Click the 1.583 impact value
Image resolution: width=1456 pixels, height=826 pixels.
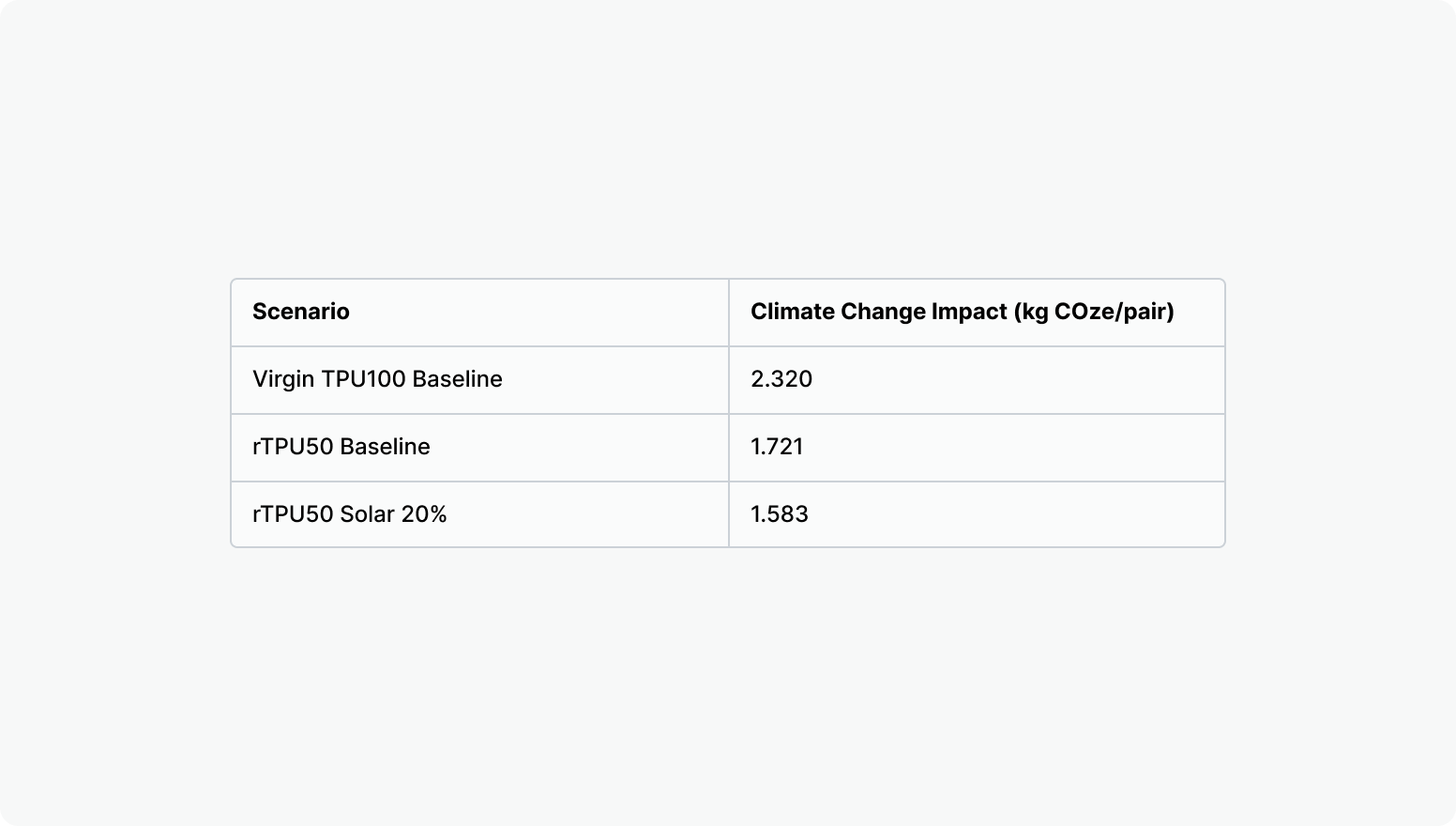pyautogui.click(x=779, y=514)
